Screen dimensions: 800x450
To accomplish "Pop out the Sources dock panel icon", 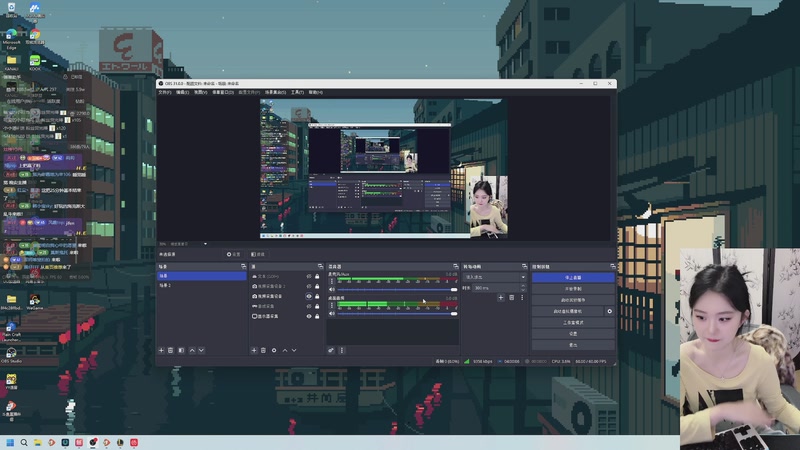I will pos(320,267).
